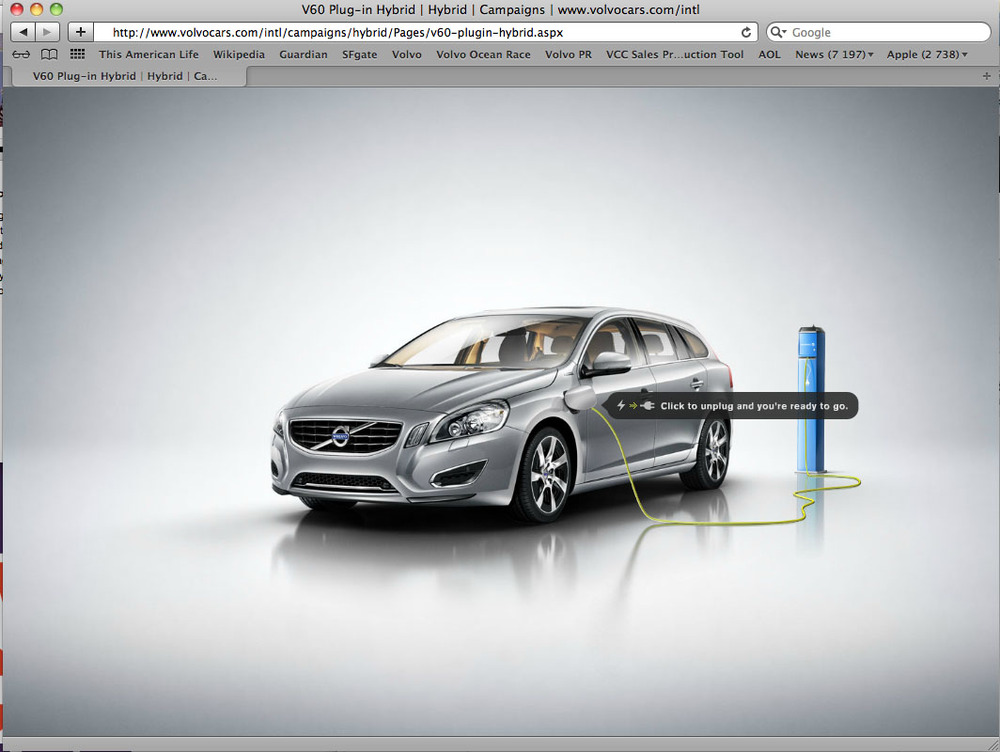The height and width of the screenshot is (752, 1000).
Task: Expand the Apple bookmarks folder
Action: point(927,54)
